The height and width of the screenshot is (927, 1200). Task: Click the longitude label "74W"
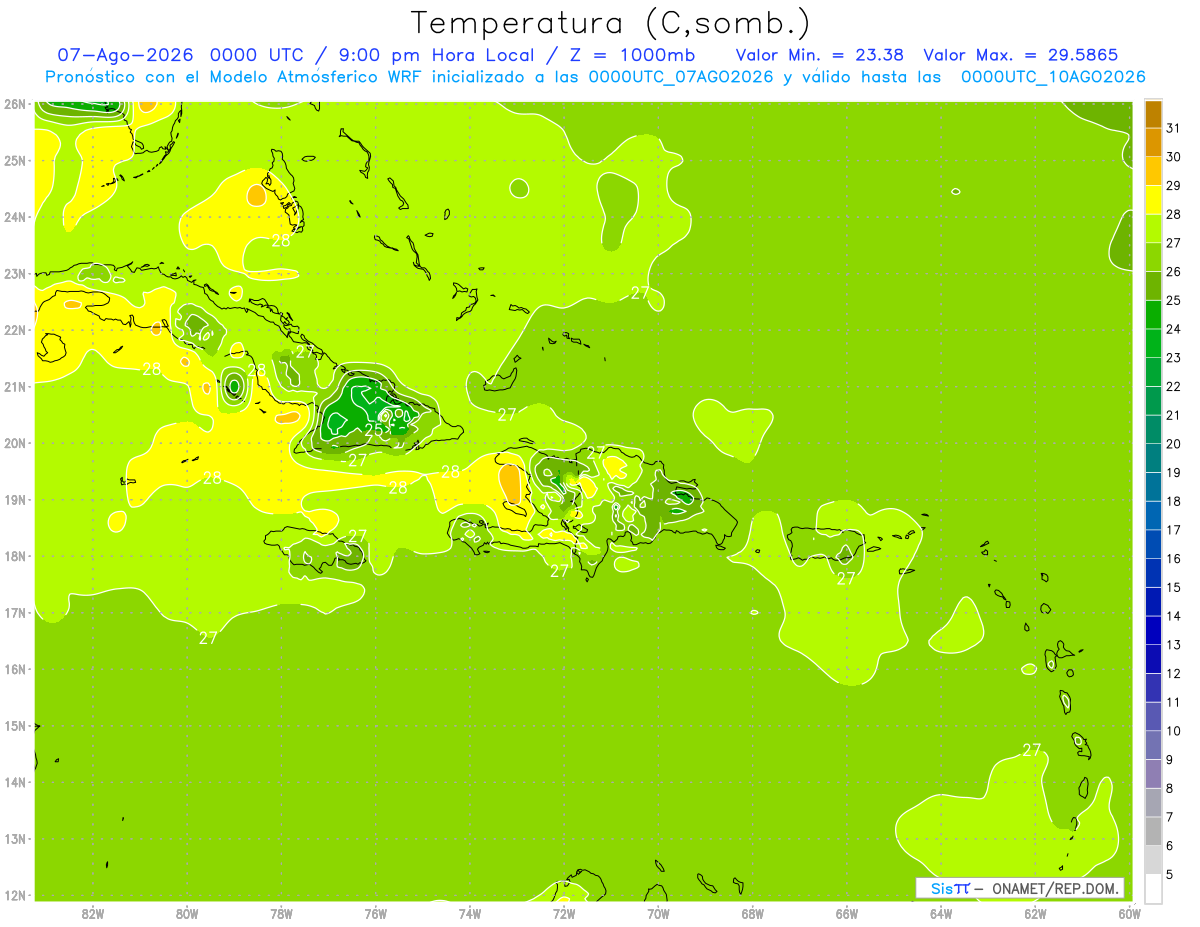pos(470,913)
